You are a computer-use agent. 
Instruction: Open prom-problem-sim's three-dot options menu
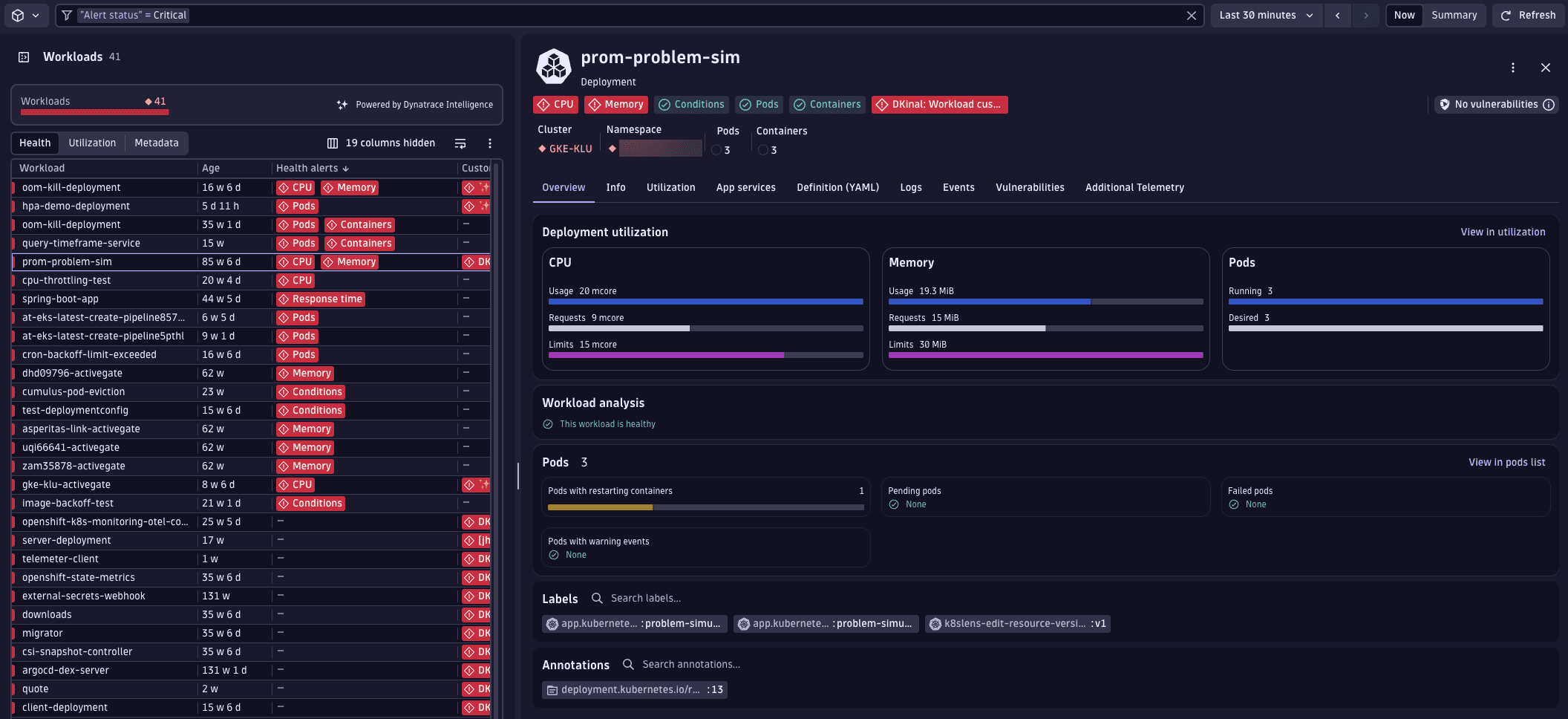tap(1513, 67)
